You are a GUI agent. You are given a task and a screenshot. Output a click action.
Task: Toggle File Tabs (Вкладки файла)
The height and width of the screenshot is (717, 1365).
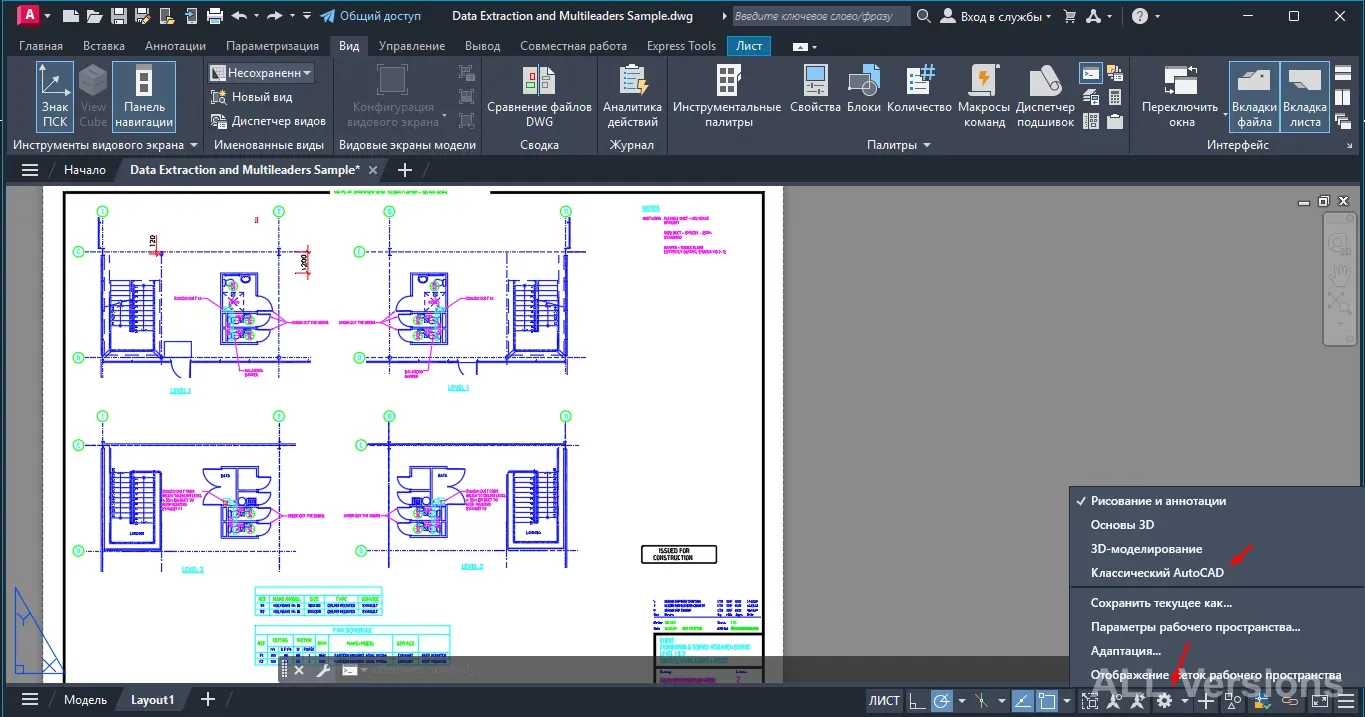coord(1254,96)
